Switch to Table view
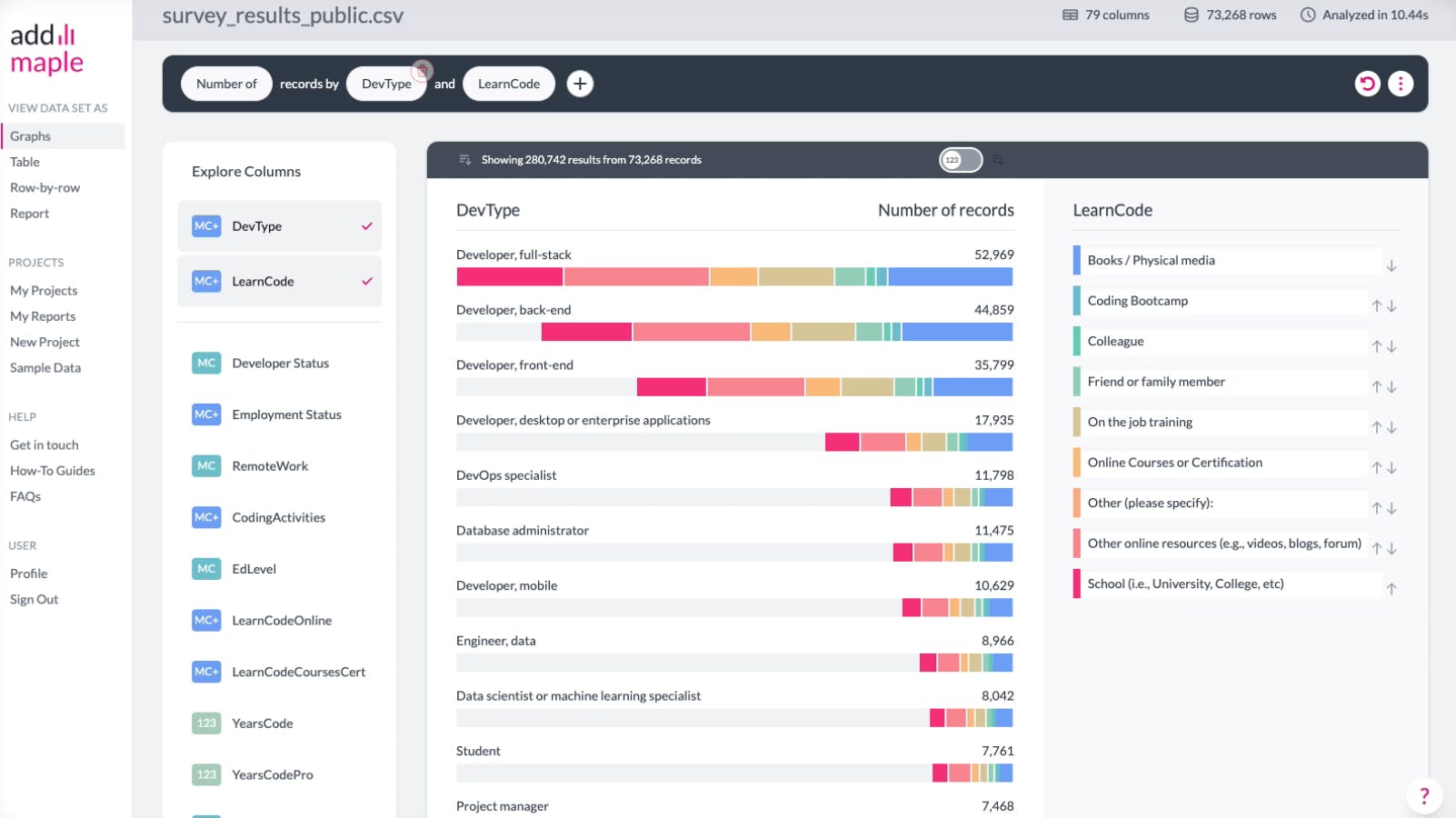Image resolution: width=1456 pixels, height=818 pixels. 25,162
